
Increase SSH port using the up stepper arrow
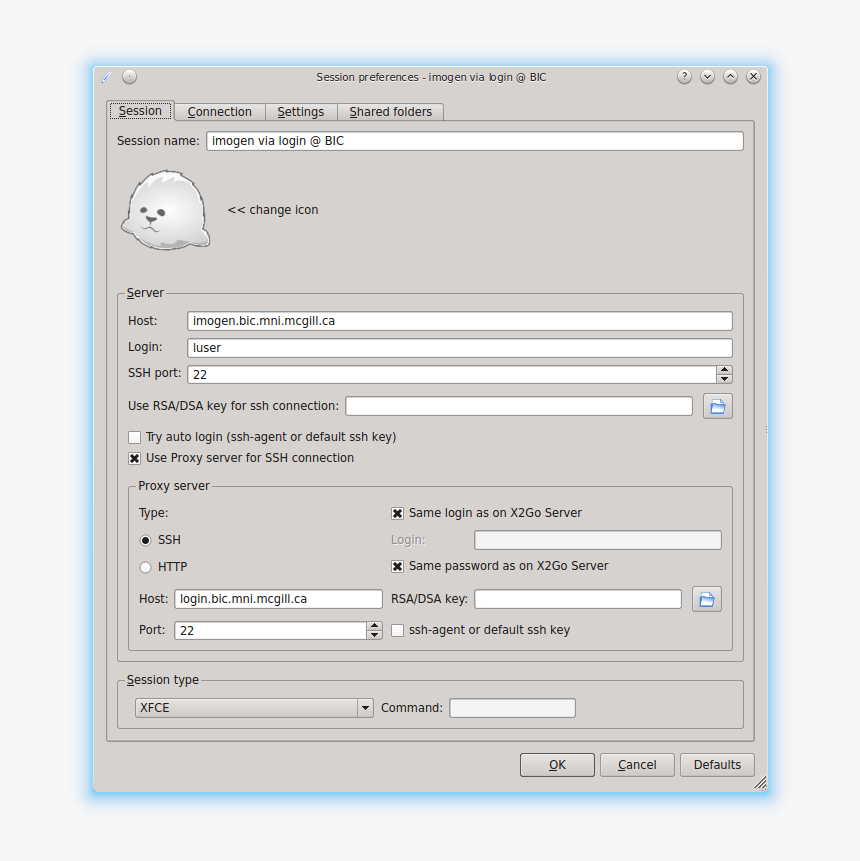(x=724, y=369)
